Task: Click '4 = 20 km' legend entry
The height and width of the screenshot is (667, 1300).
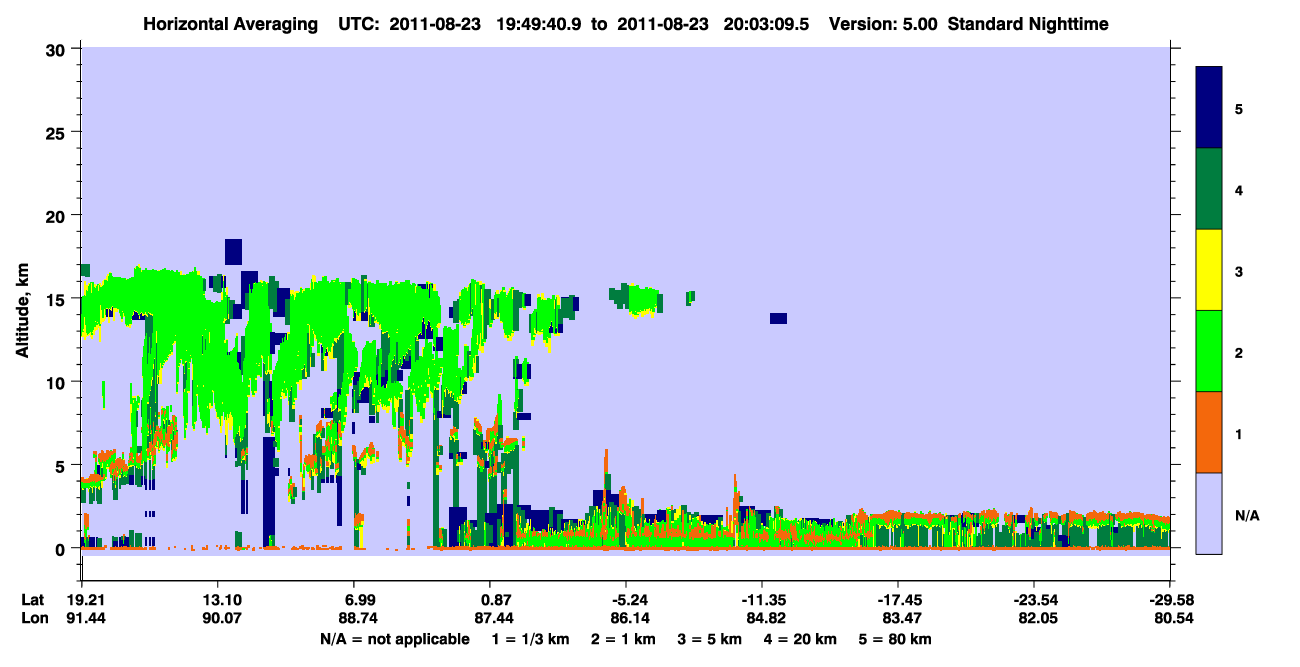Action: [799, 639]
